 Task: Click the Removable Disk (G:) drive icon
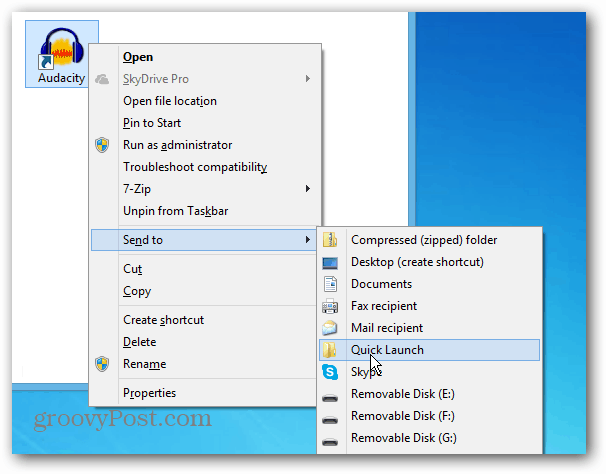[x=330, y=442]
